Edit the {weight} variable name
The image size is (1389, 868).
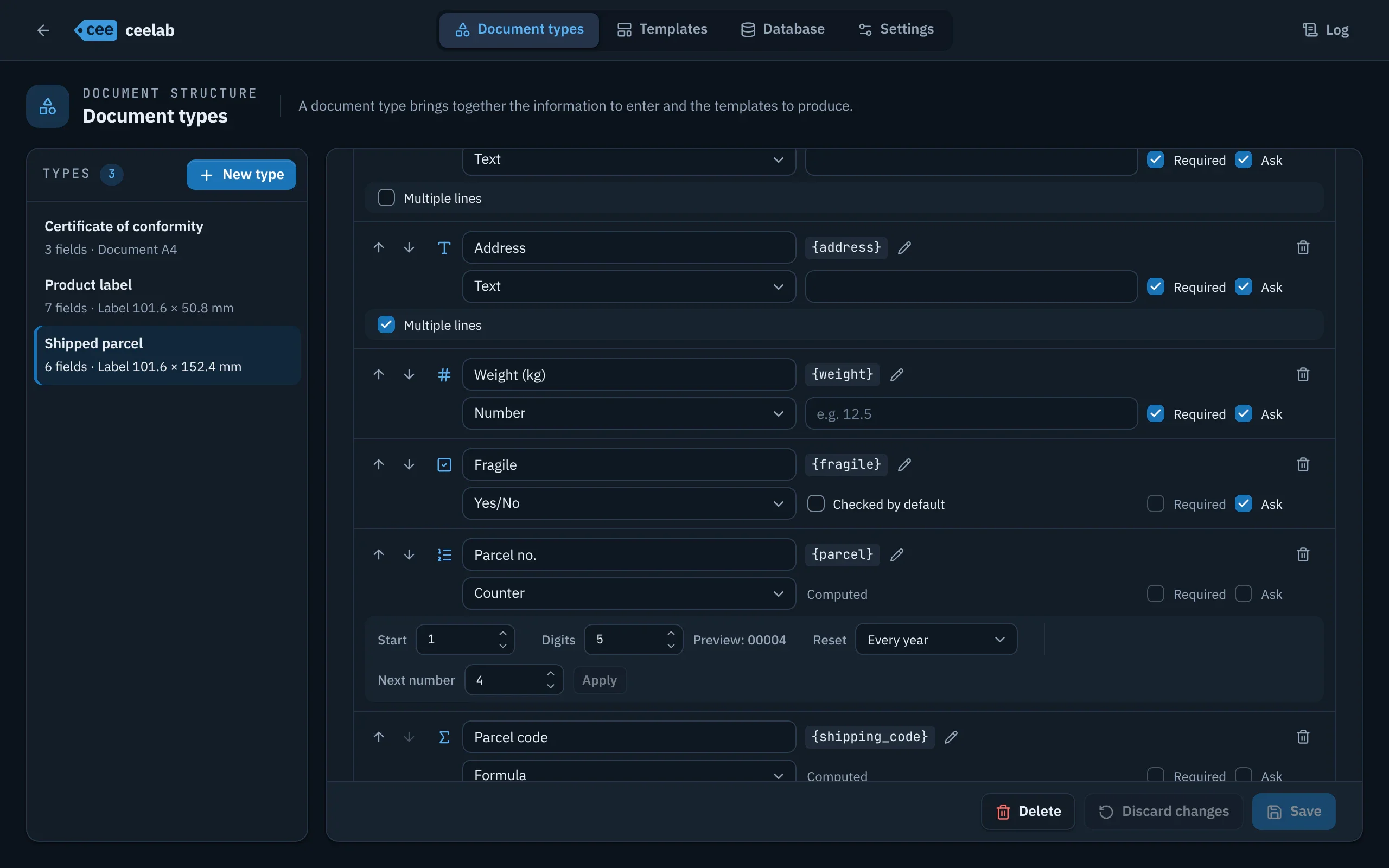point(897,374)
